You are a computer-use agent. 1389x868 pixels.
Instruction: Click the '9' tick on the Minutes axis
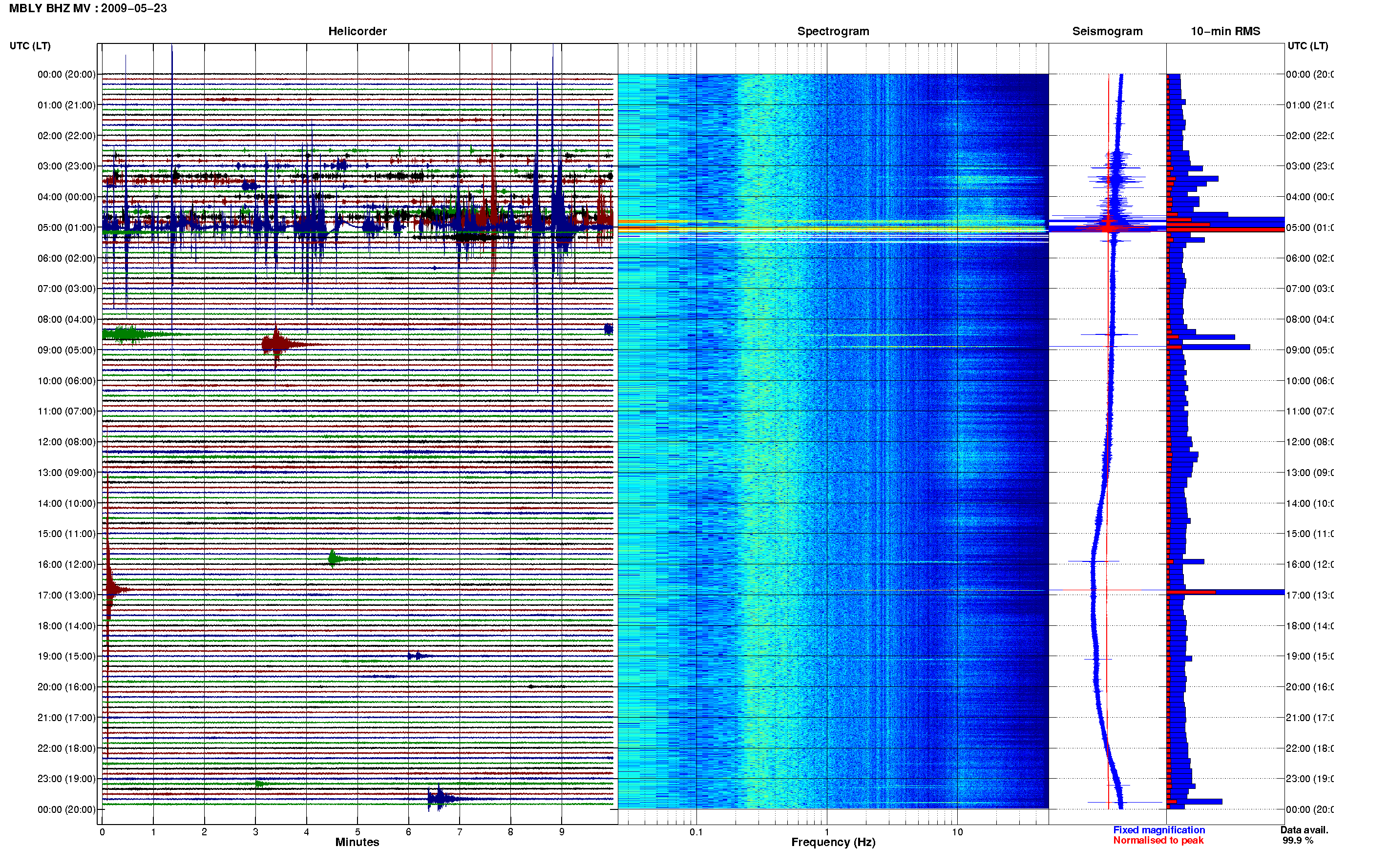(562, 832)
